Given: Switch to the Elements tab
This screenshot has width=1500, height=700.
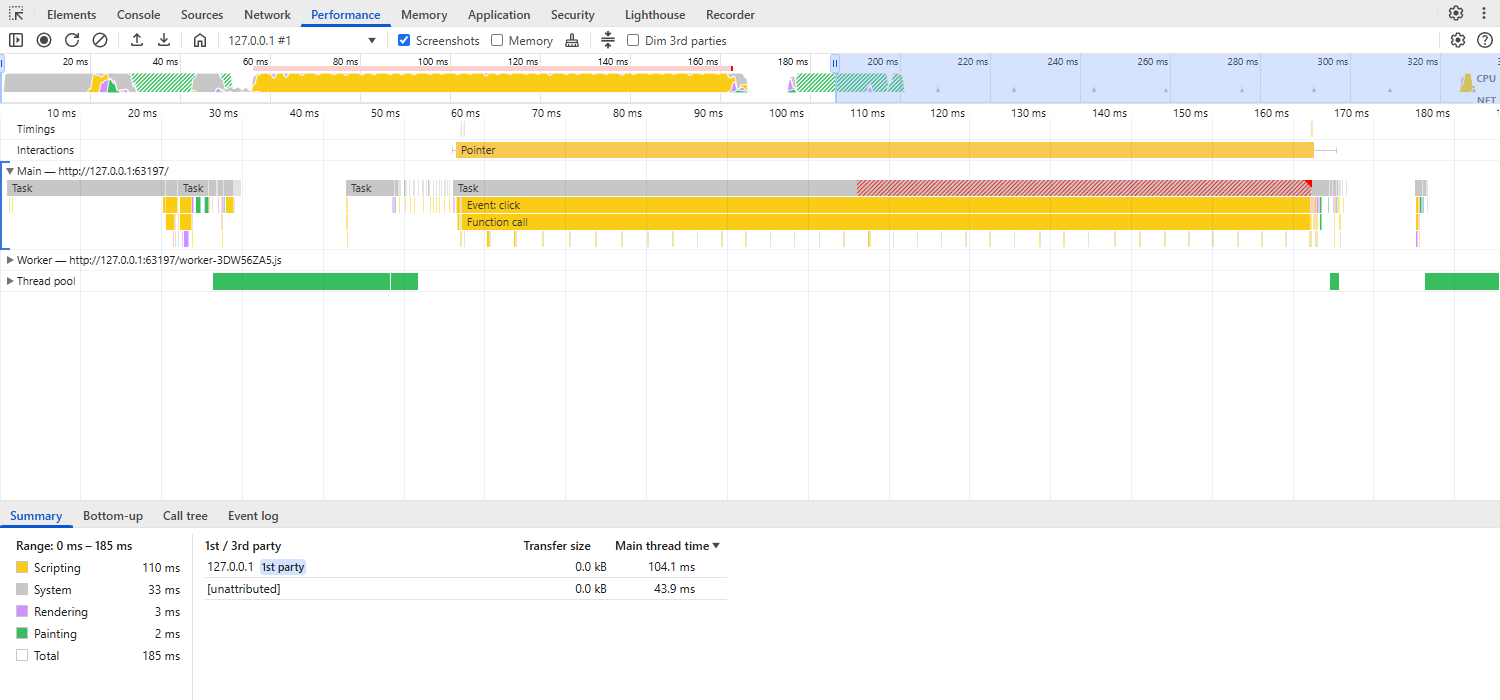Looking at the screenshot, I should point(72,15).
